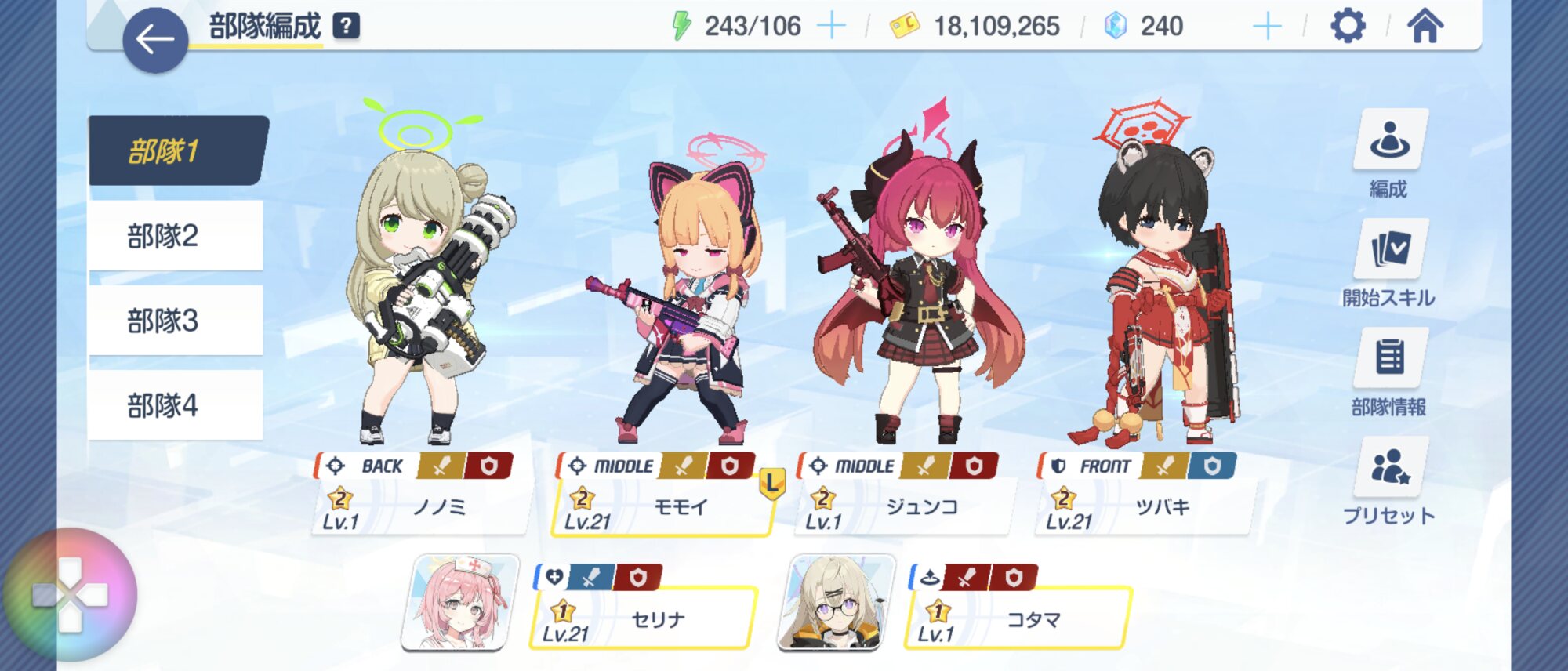The height and width of the screenshot is (671, 1568).
Task: Open the help question mark icon
Action: click(346, 26)
